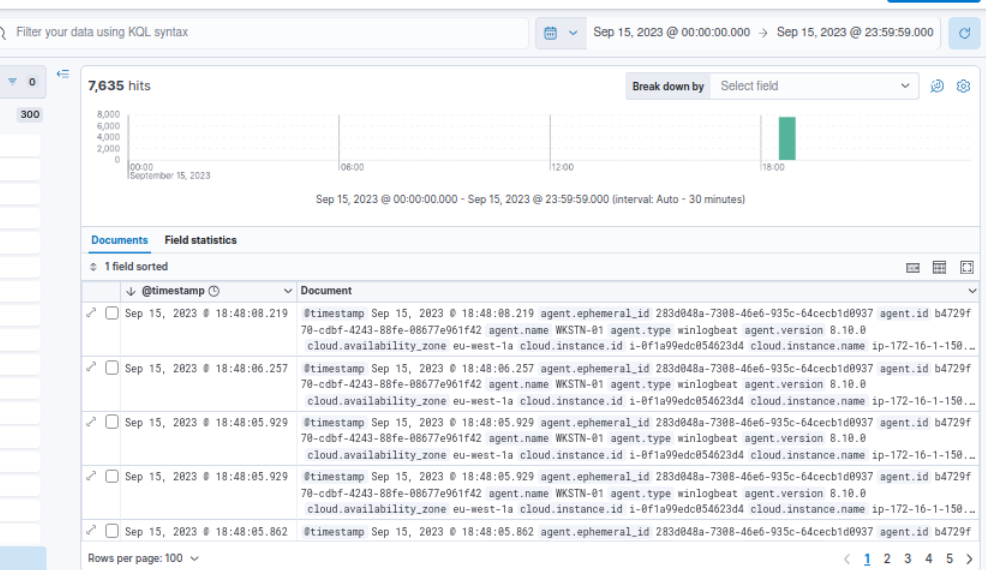The height and width of the screenshot is (570, 986).
Task: Go to next results page arrow
Action: pyautogui.click(x=969, y=559)
